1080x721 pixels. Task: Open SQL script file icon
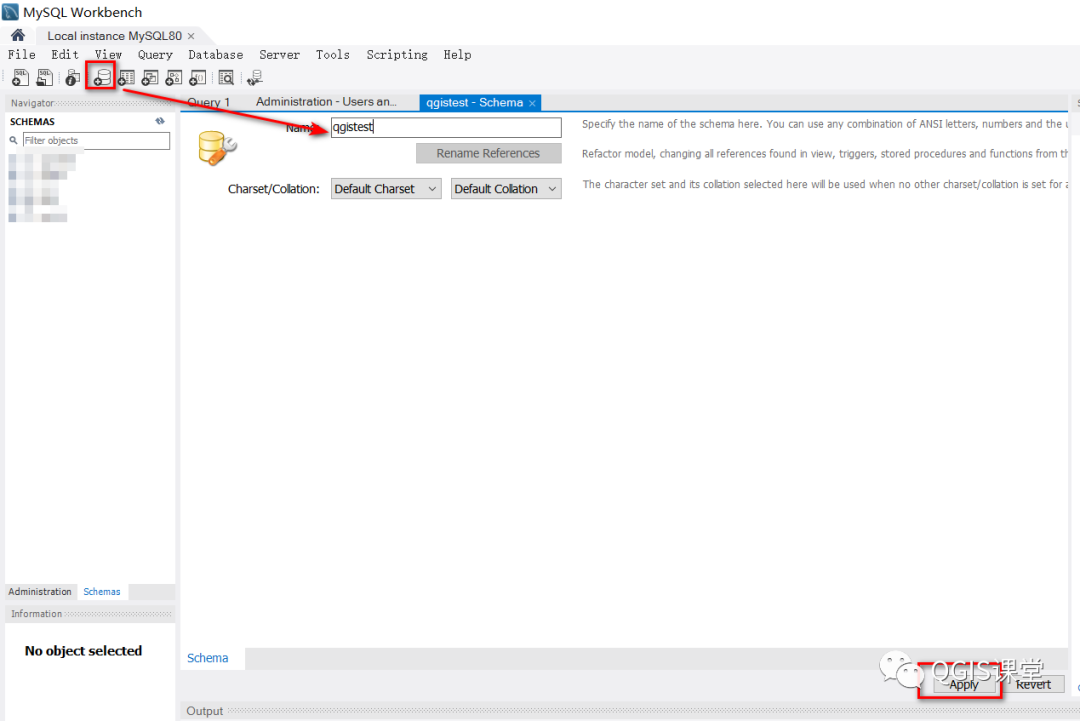[x=45, y=78]
